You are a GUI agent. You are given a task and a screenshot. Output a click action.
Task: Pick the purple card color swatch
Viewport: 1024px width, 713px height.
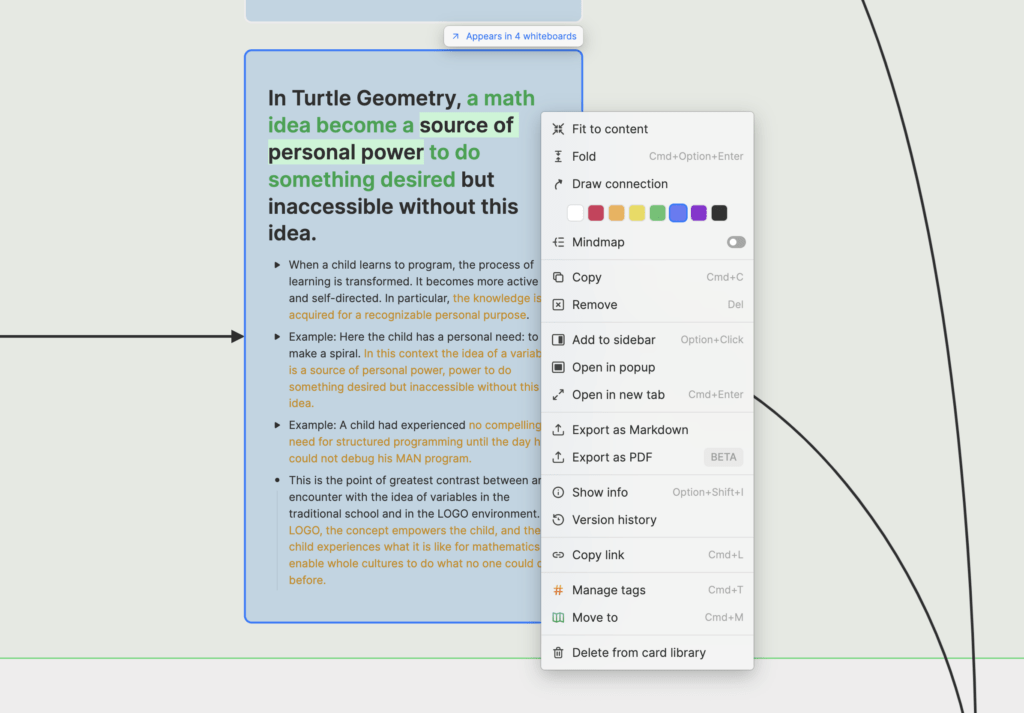point(699,213)
